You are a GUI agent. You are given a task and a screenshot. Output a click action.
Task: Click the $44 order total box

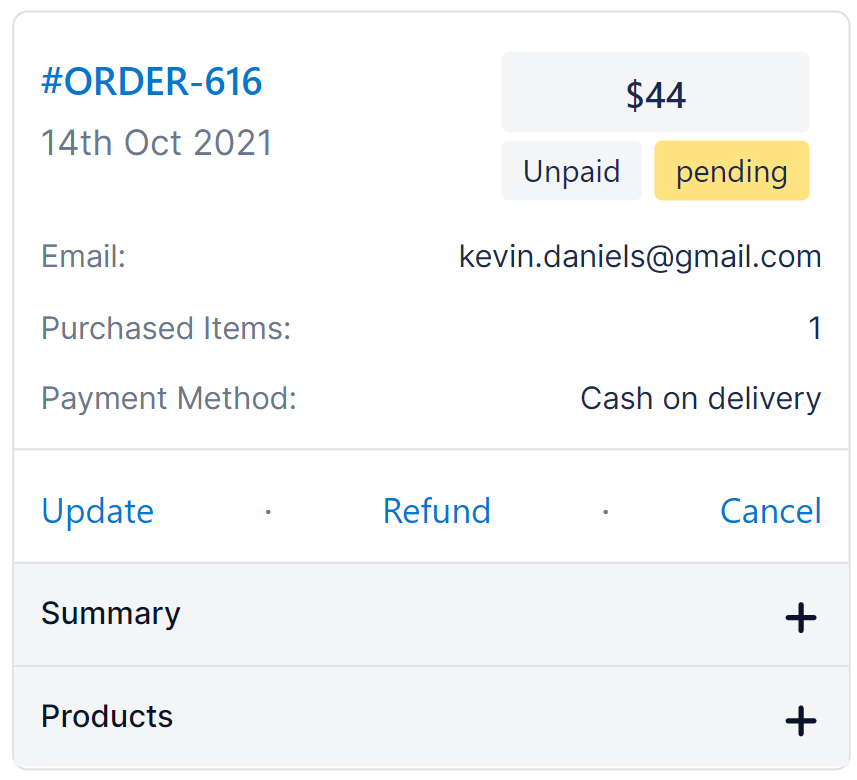(x=655, y=94)
